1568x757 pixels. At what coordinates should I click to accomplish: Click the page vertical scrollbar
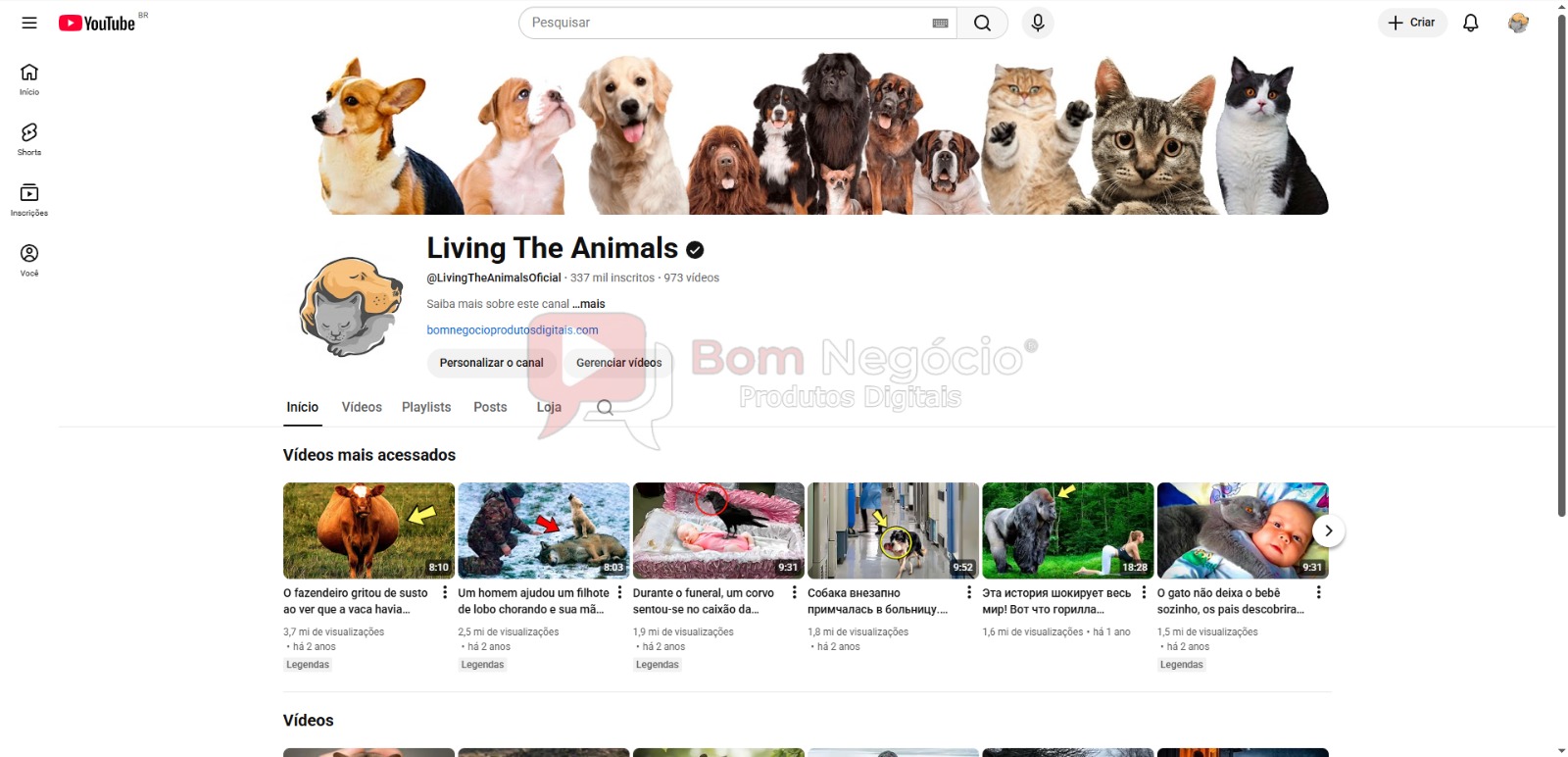click(1561, 265)
